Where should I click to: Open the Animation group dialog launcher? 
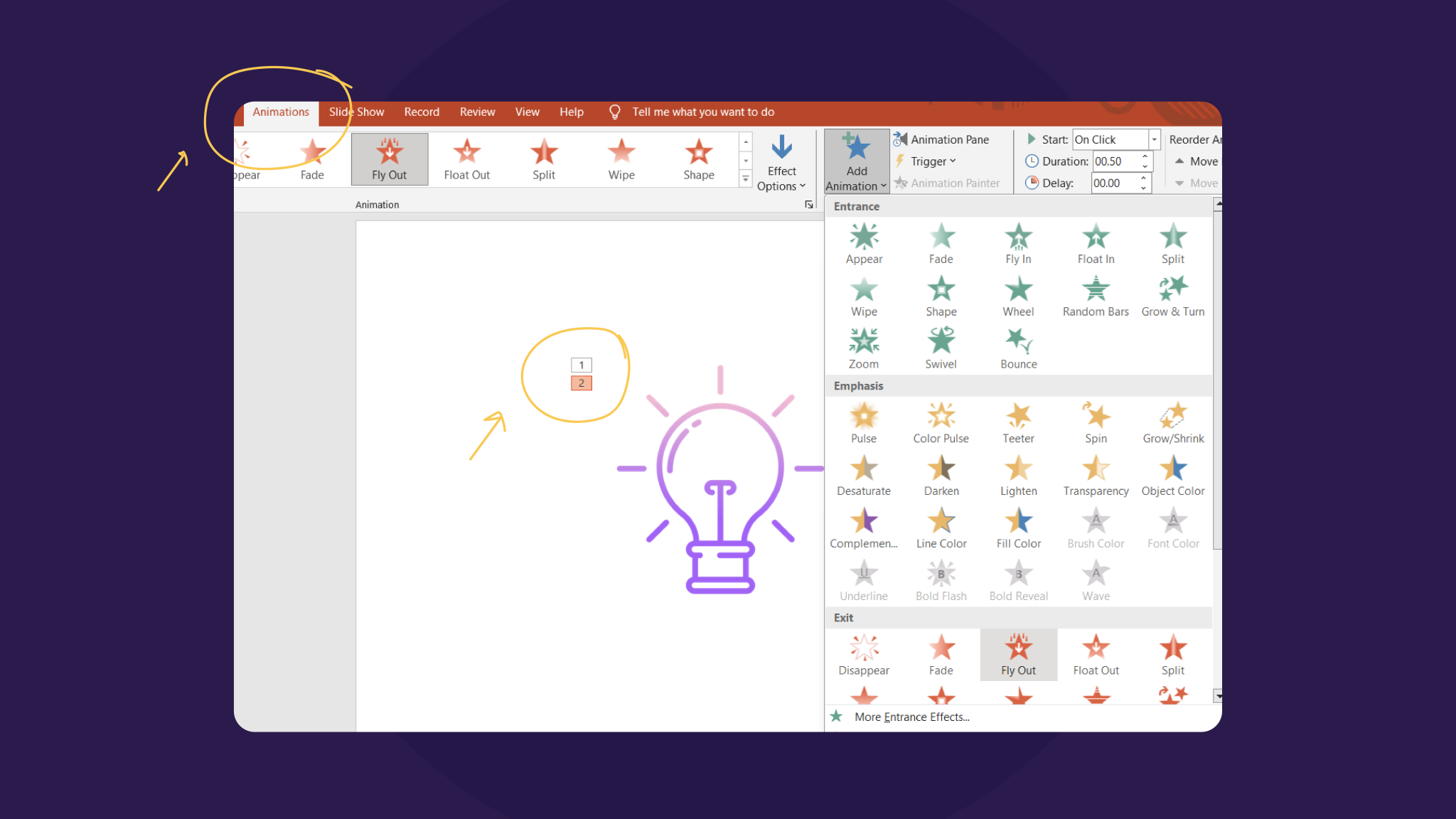808,205
